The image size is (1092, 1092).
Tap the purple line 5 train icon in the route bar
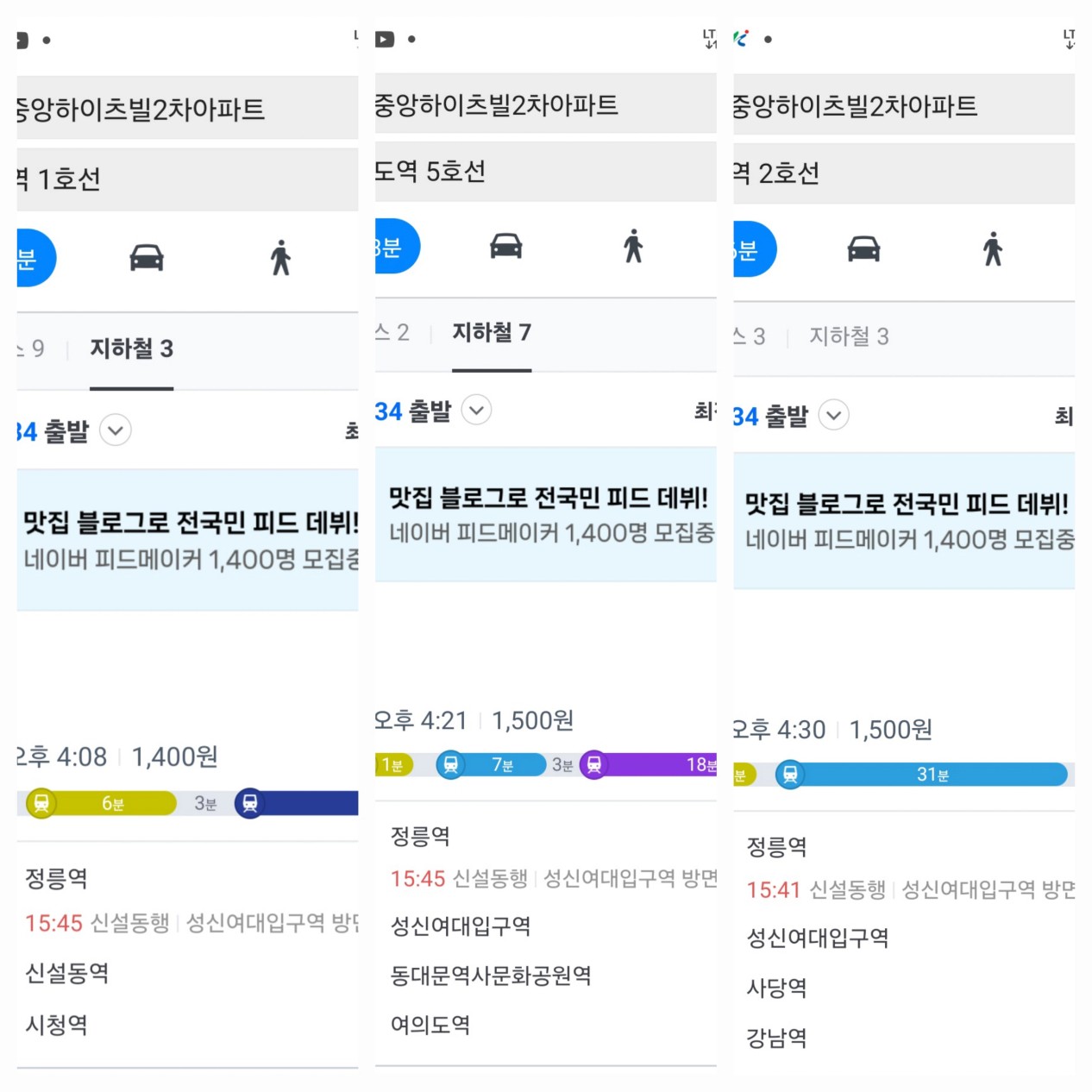tap(593, 764)
